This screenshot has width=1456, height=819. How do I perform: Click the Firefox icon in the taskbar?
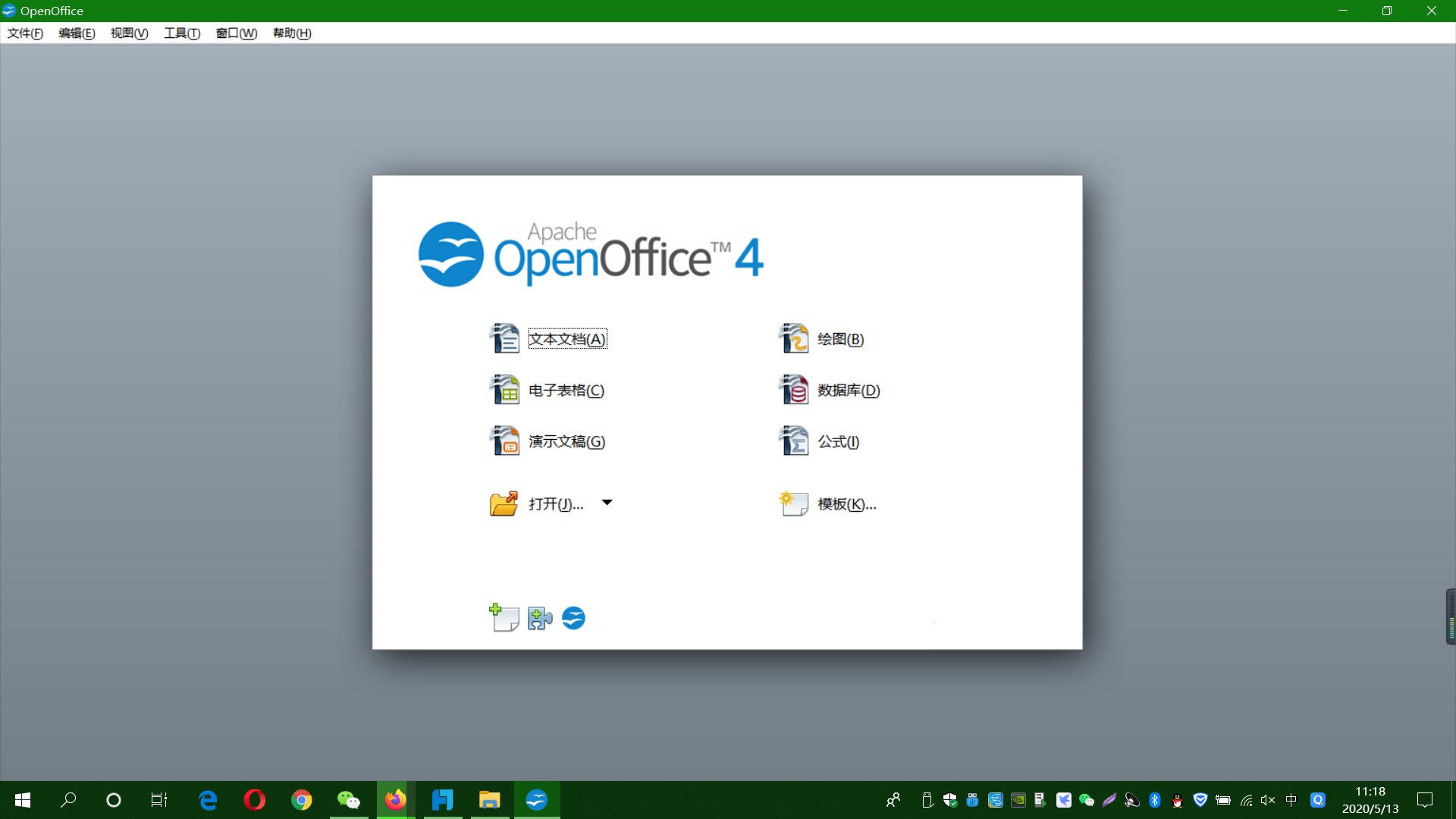[x=395, y=800]
